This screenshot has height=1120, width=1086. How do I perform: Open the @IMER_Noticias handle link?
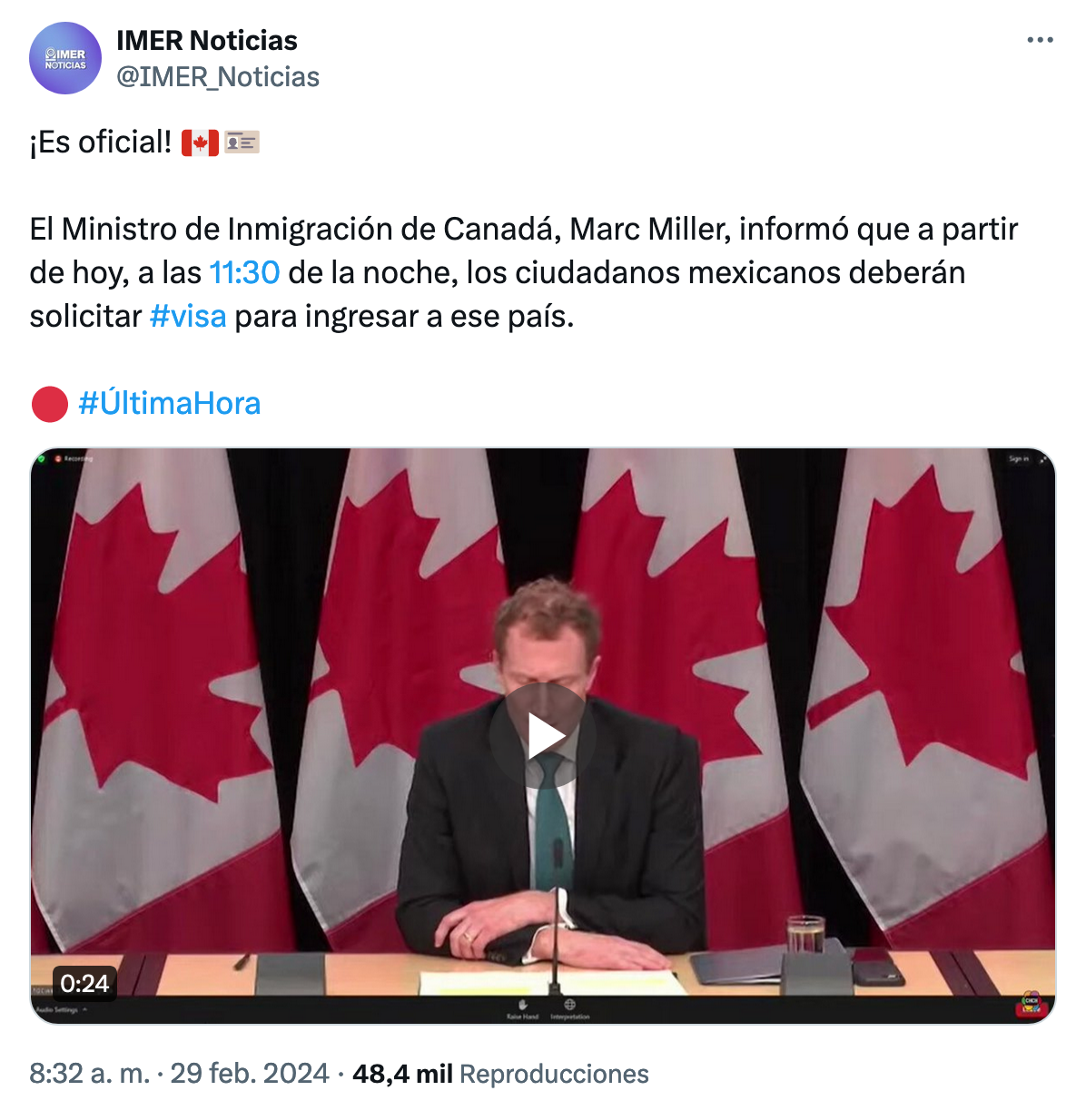click(218, 77)
